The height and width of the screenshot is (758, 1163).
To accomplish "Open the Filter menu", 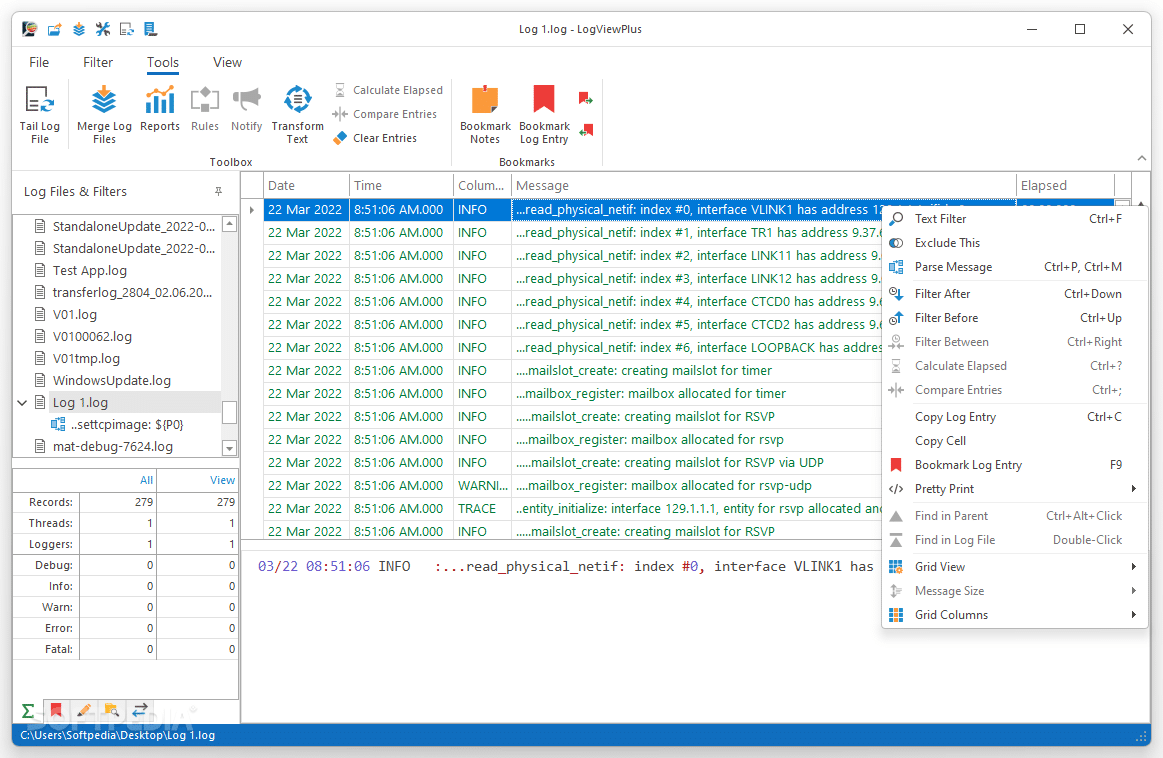I will click(x=97, y=62).
